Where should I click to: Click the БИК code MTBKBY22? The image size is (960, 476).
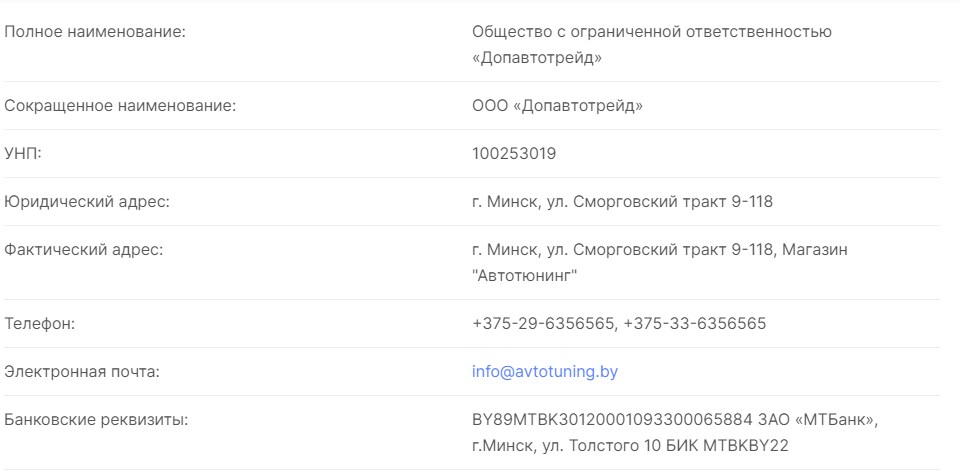pos(757,444)
